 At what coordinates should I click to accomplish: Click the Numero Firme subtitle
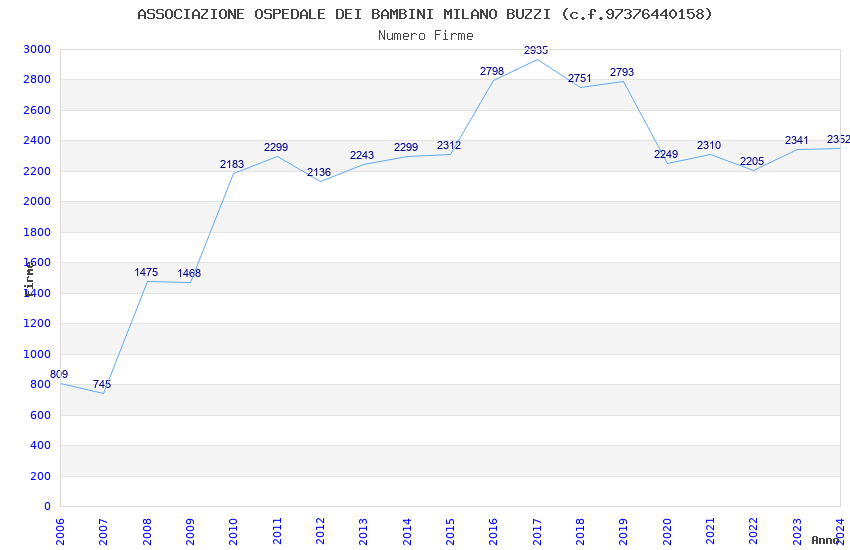coord(426,35)
